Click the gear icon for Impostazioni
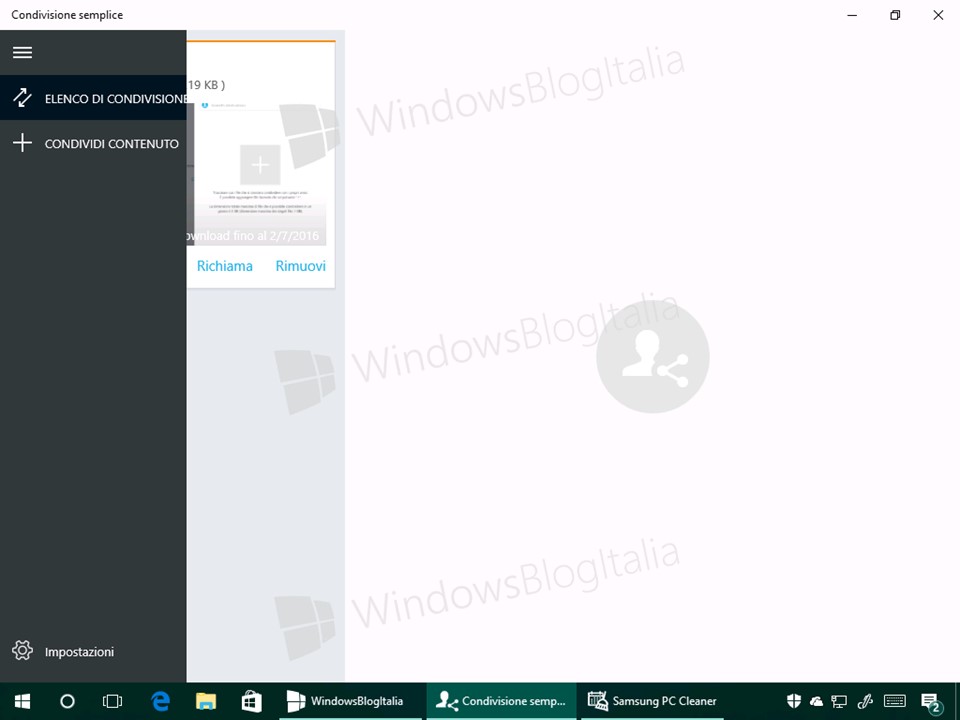The height and width of the screenshot is (720, 960). click(x=23, y=651)
